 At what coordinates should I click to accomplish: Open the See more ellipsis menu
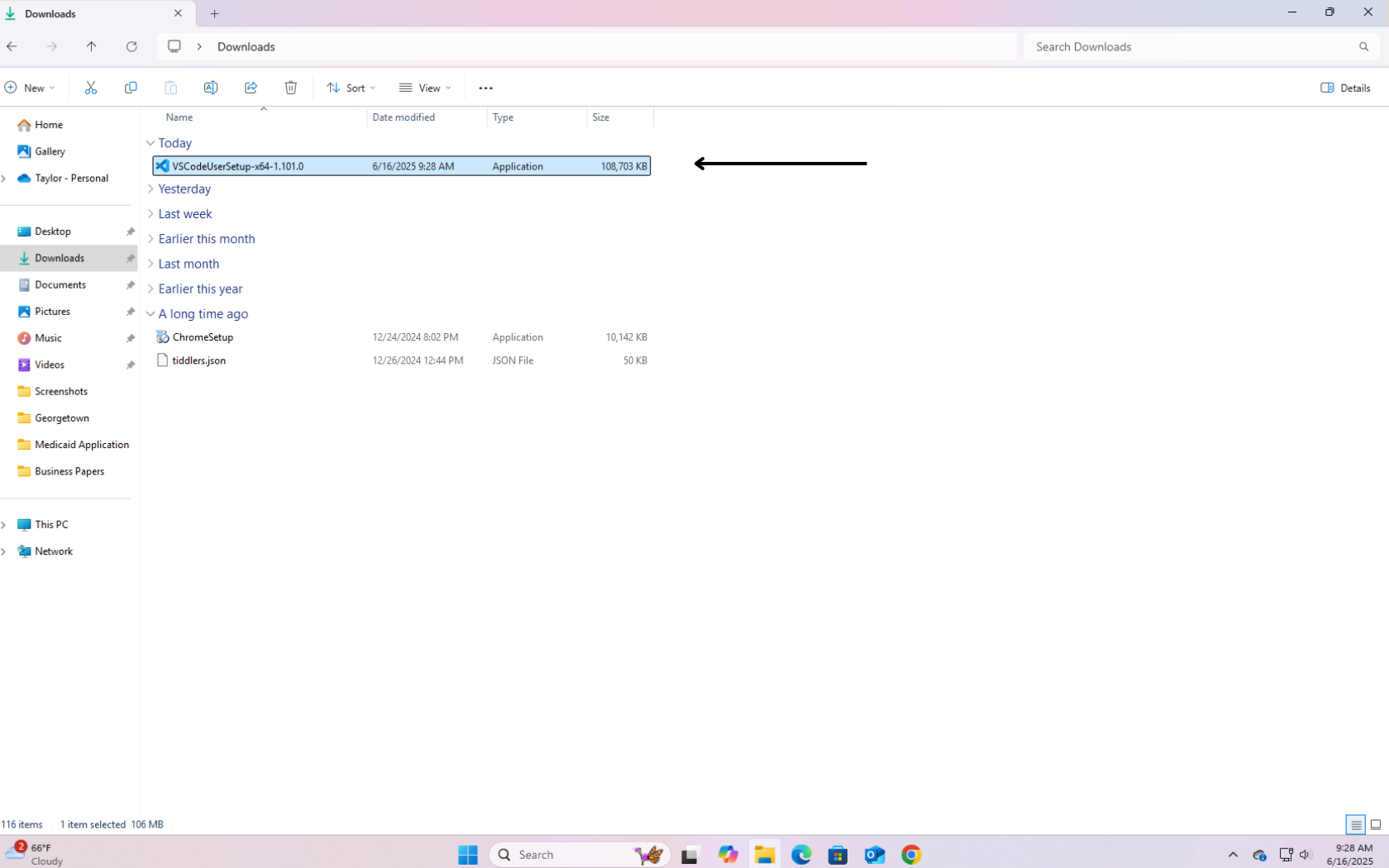tap(486, 88)
